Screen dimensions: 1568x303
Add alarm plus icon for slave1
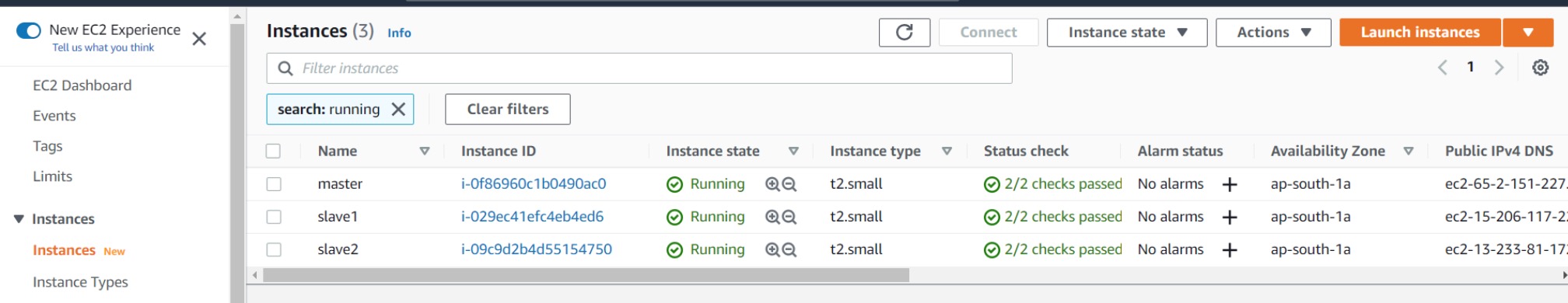(1230, 217)
